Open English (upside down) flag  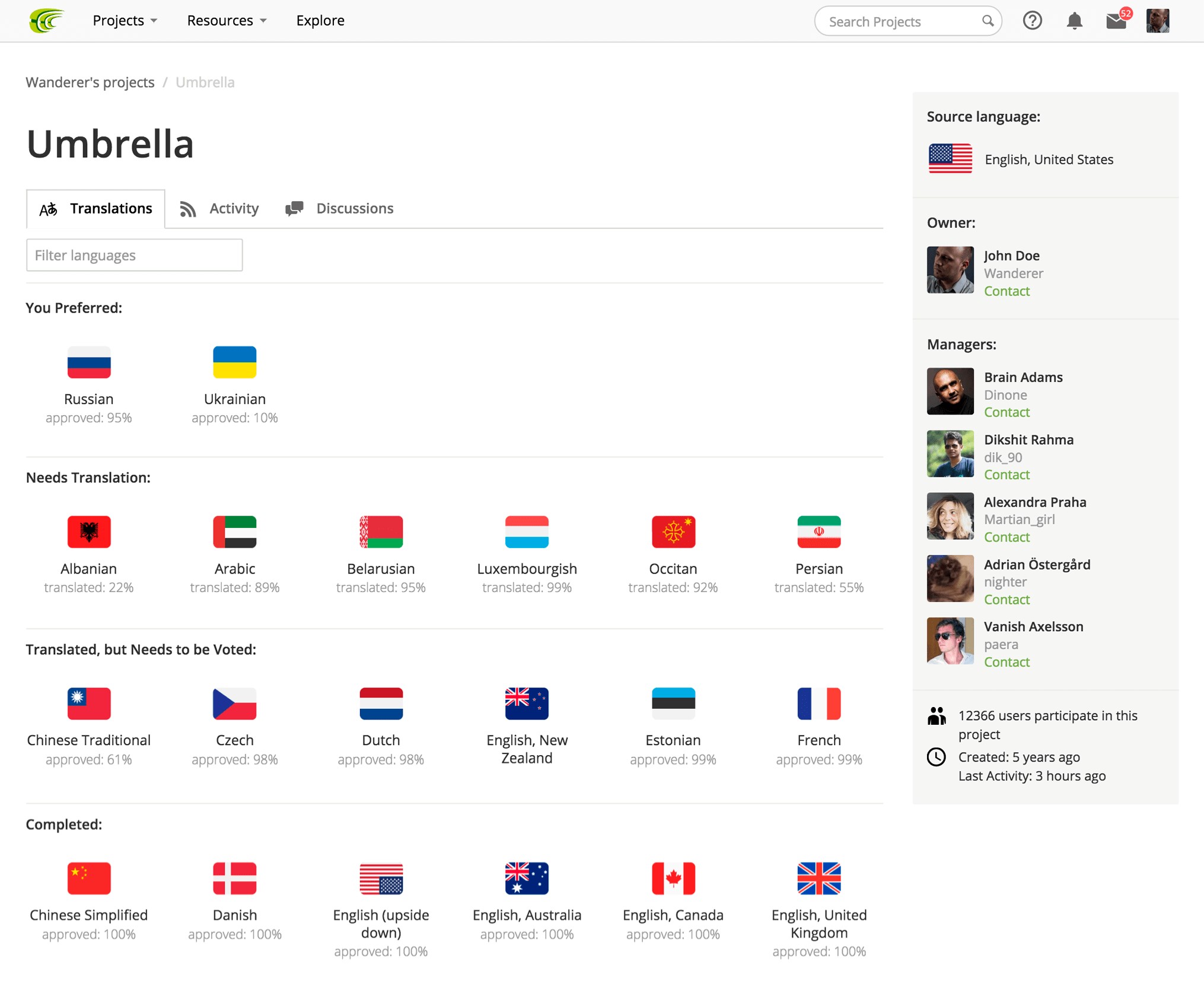tap(381, 878)
